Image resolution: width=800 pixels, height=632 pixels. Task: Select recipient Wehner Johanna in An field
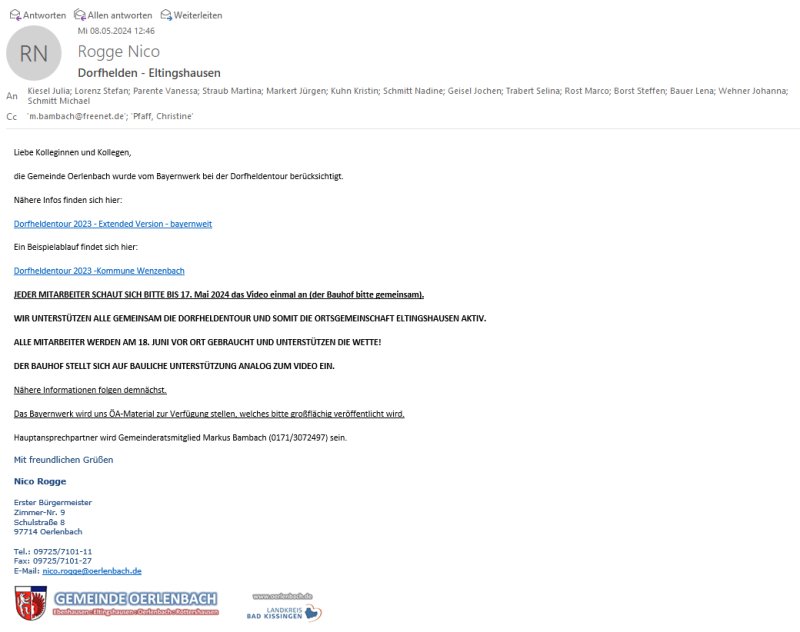coord(753,91)
